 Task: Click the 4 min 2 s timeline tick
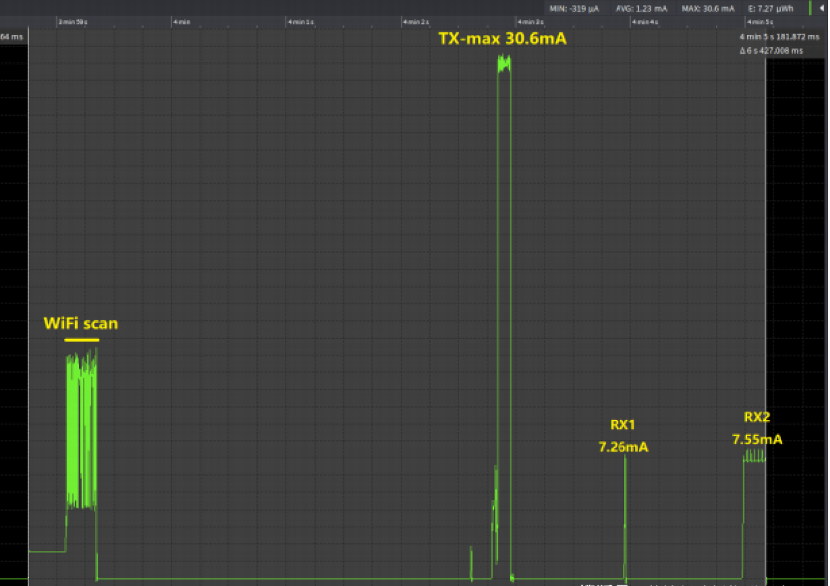point(416,21)
